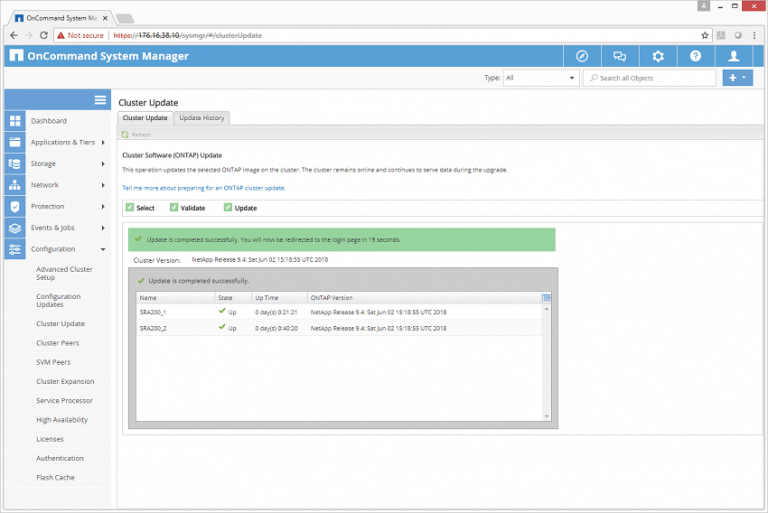Screen dimensions: 768x513
Task: Select the OnCommand System Manager browser tab
Action: pos(61,18)
